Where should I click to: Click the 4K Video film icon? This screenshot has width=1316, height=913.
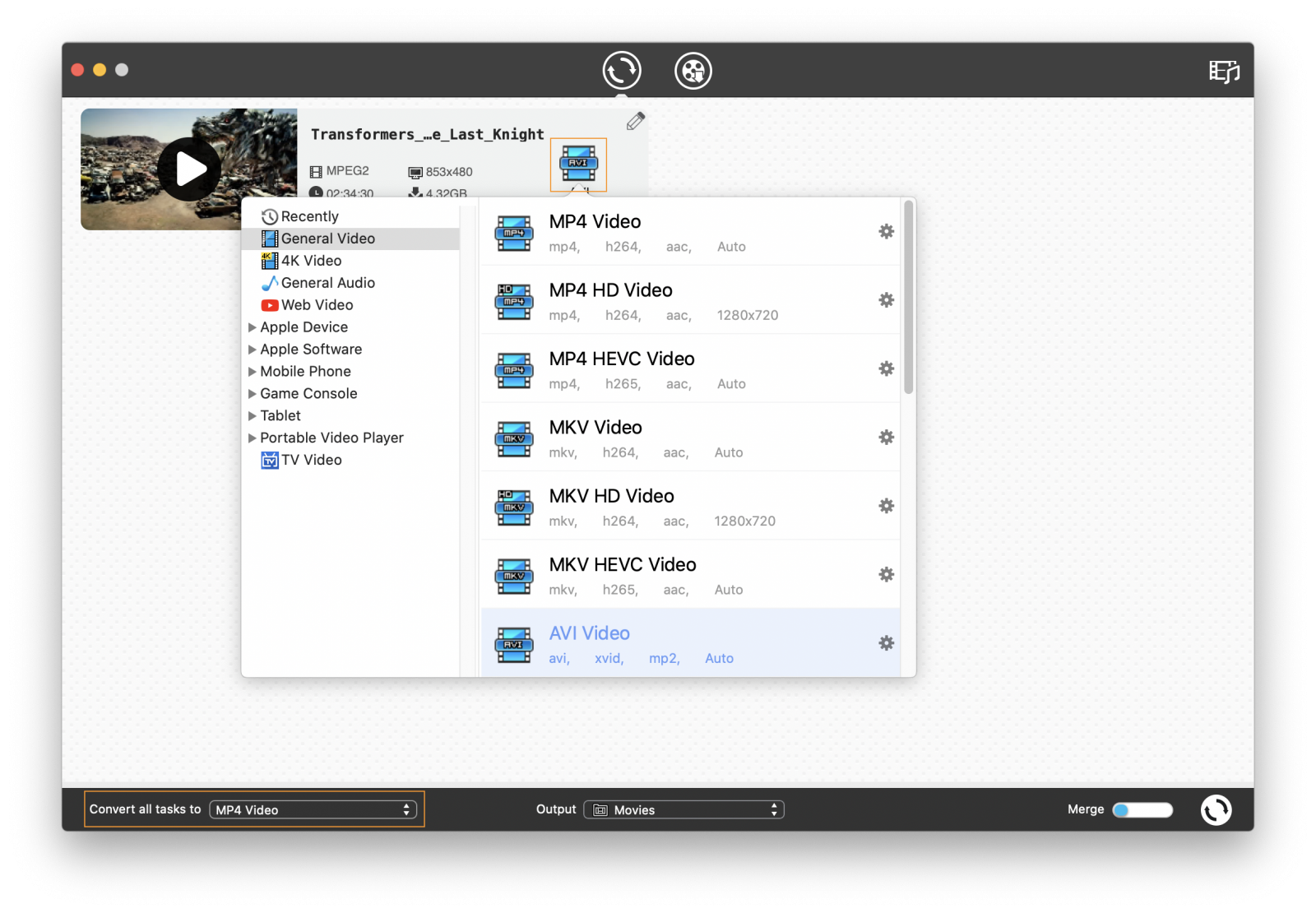point(270,261)
